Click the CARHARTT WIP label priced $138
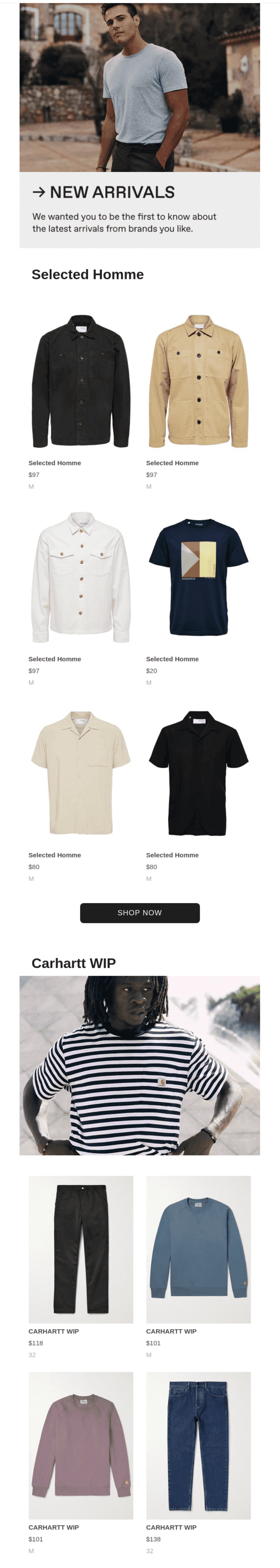 click(171, 1527)
